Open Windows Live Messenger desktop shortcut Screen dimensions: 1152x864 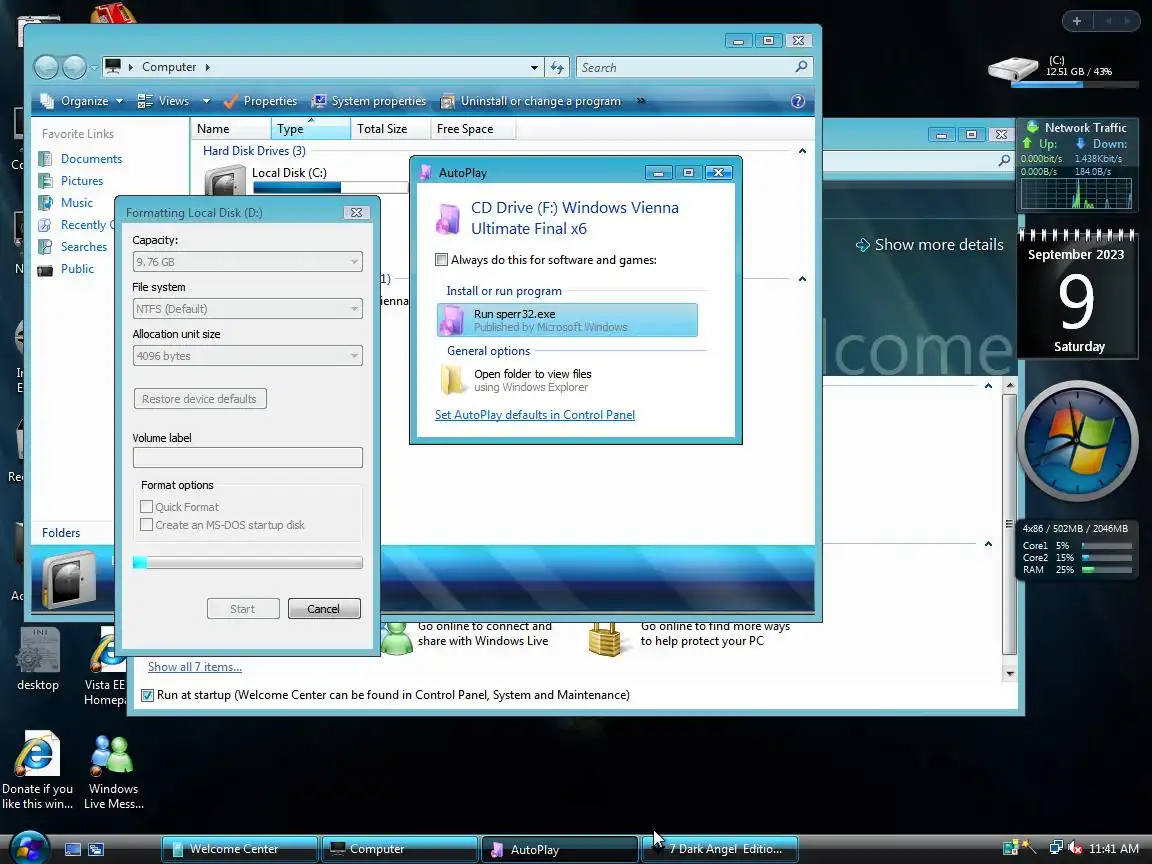(112, 755)
